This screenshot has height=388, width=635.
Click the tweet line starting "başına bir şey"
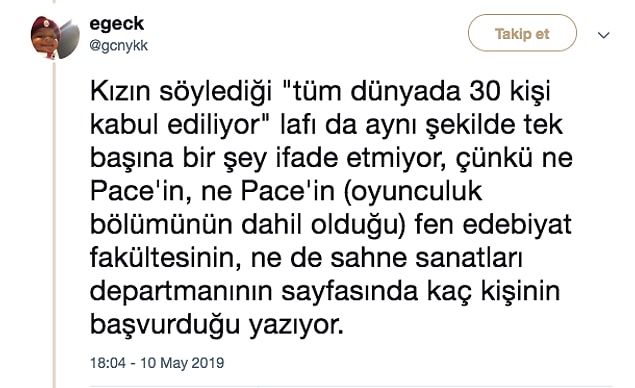(331, 158)
